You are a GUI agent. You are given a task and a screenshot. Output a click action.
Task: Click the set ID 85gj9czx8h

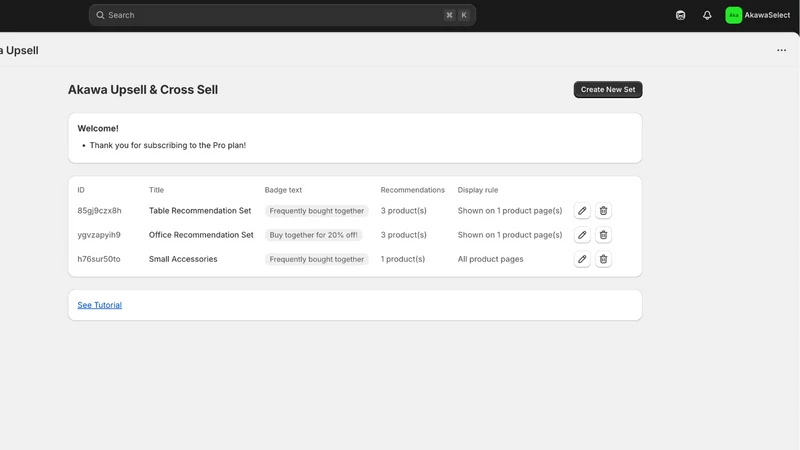99,211
